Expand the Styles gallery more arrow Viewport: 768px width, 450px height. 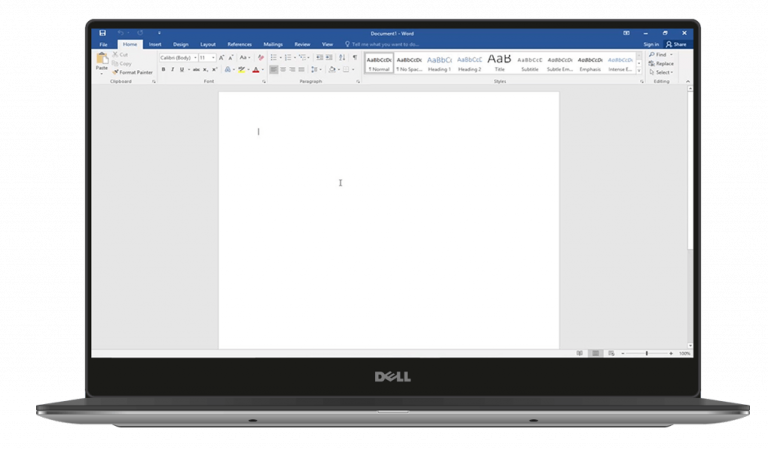(640, 70)
